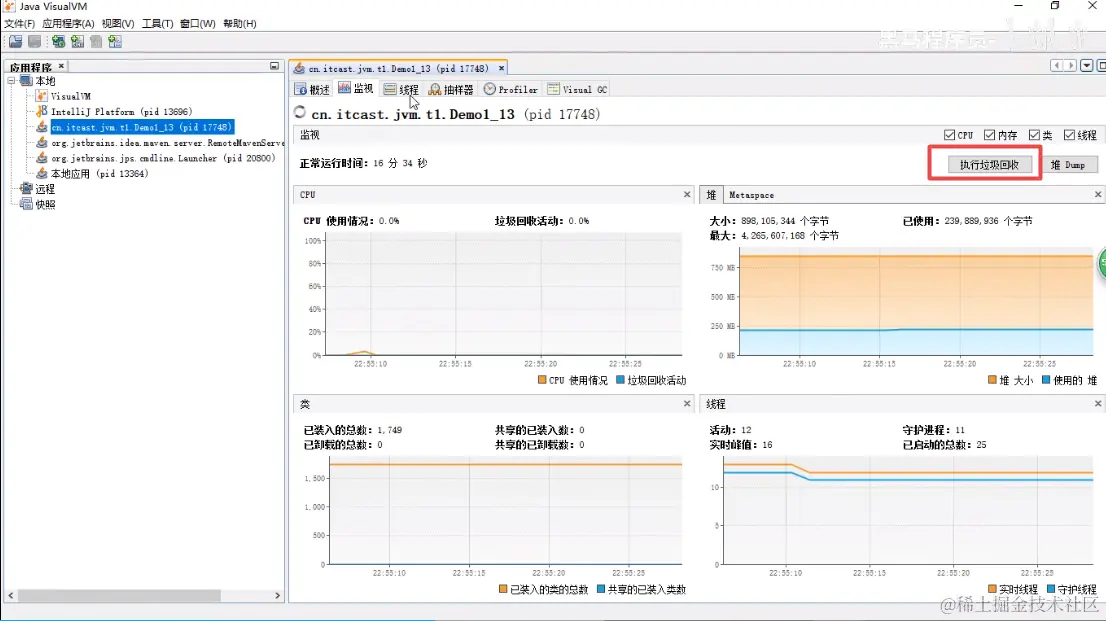Screen dimensions: 1106x621
Task: Click the 已装入的类的总数 legend swatch
Action: pos(503,589)
